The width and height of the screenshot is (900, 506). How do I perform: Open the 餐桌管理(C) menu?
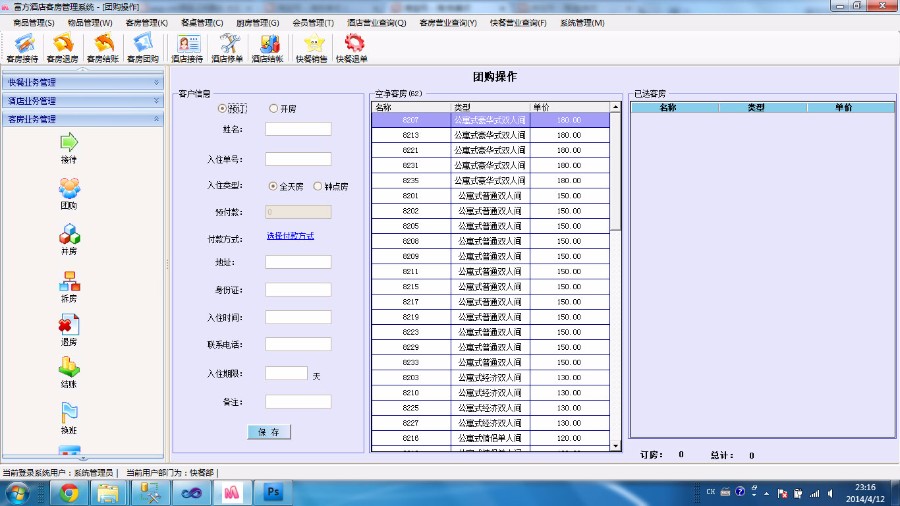click(x=202, y=23)
